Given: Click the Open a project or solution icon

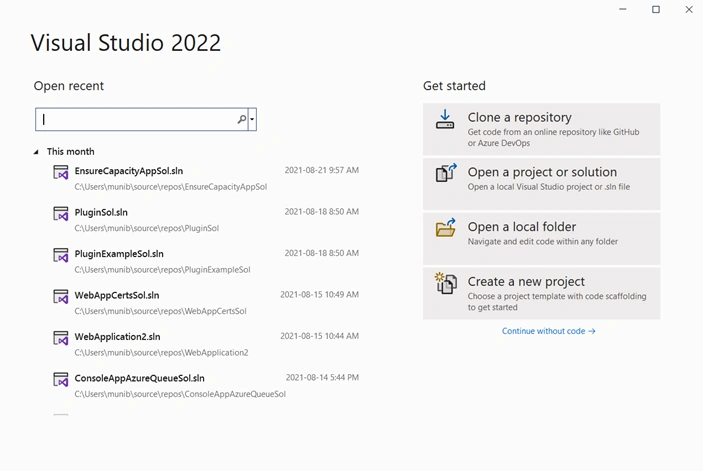Looking at the screenshot, I should [446, 173].
